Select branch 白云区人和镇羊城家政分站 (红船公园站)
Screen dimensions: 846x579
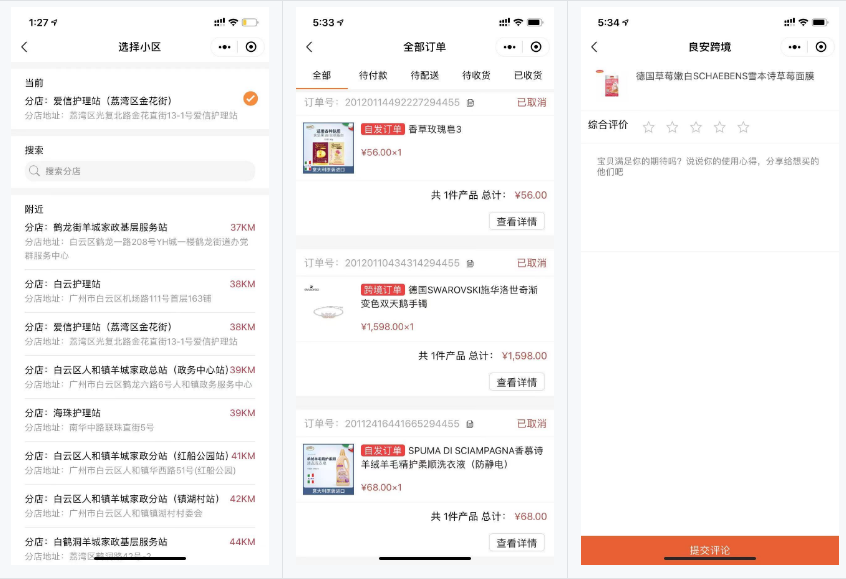pyautogui.click(x=140, y=463)
